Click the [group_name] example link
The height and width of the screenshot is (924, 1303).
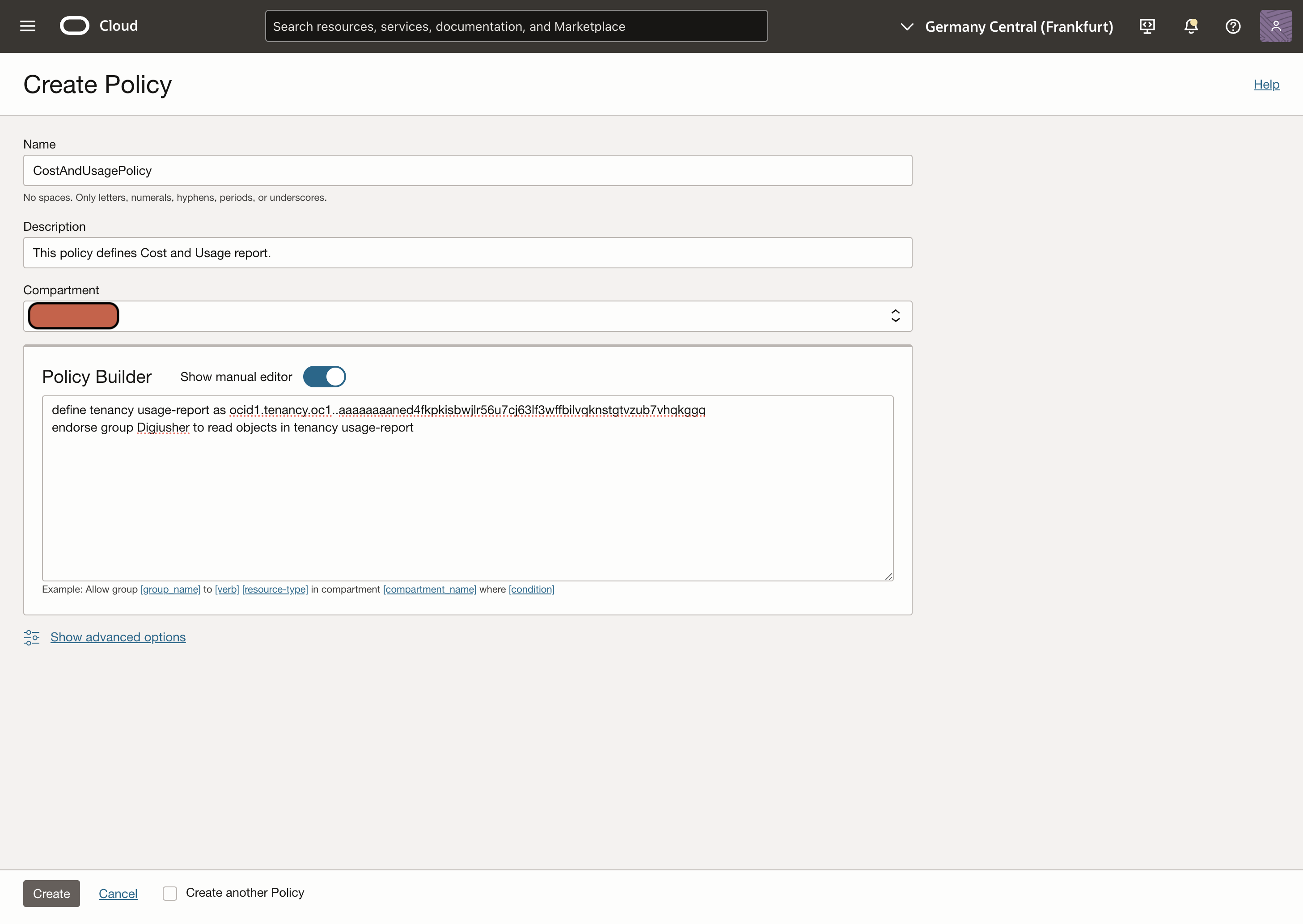coord(170,589)
